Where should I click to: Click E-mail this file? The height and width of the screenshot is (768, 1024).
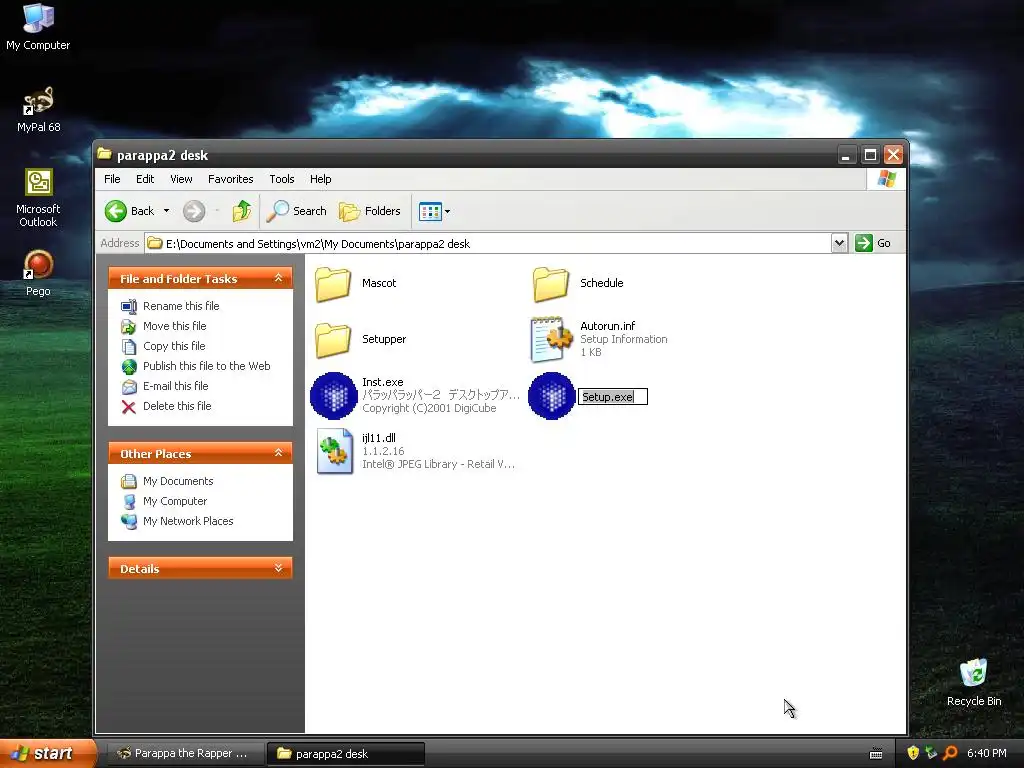pyautogui.click(x=165, y=387)
